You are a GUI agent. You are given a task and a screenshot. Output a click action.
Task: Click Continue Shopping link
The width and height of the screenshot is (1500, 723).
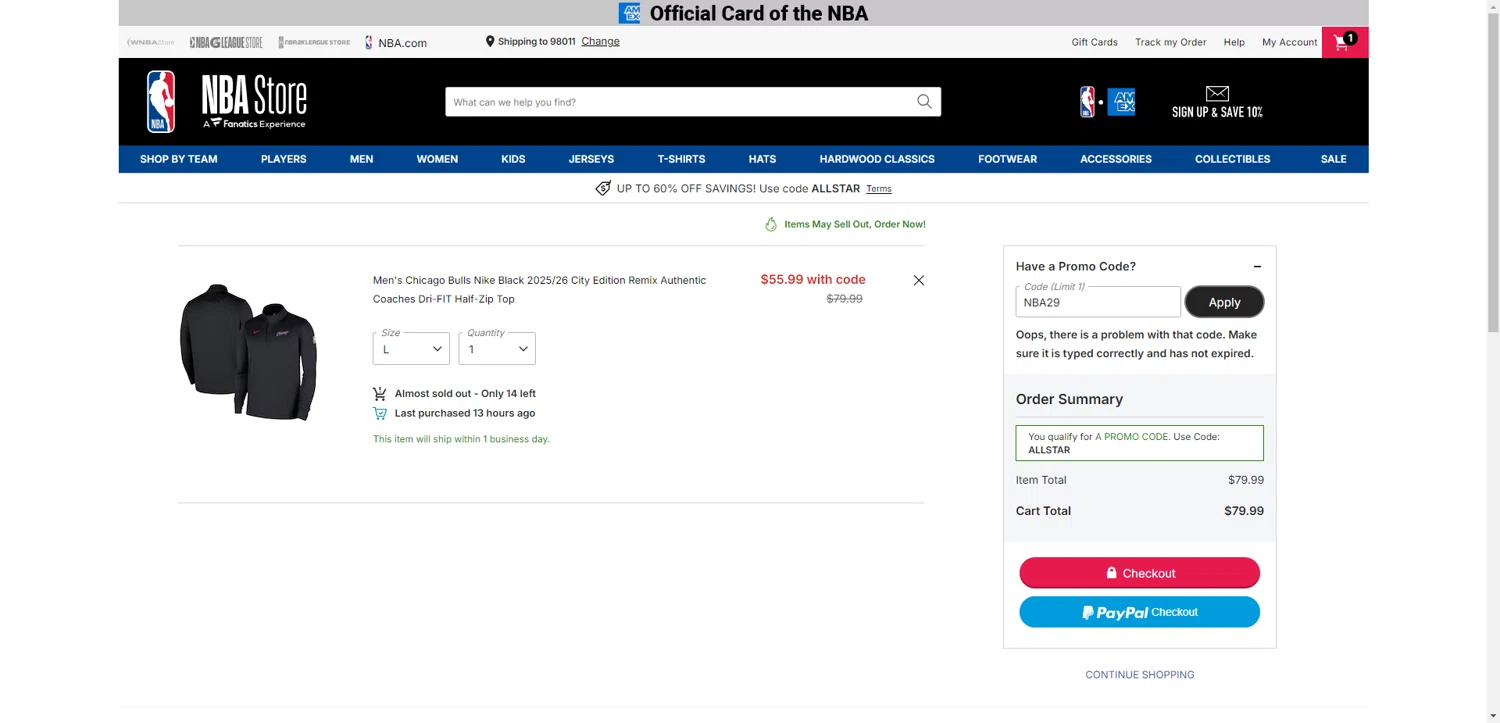point(1139,675)
